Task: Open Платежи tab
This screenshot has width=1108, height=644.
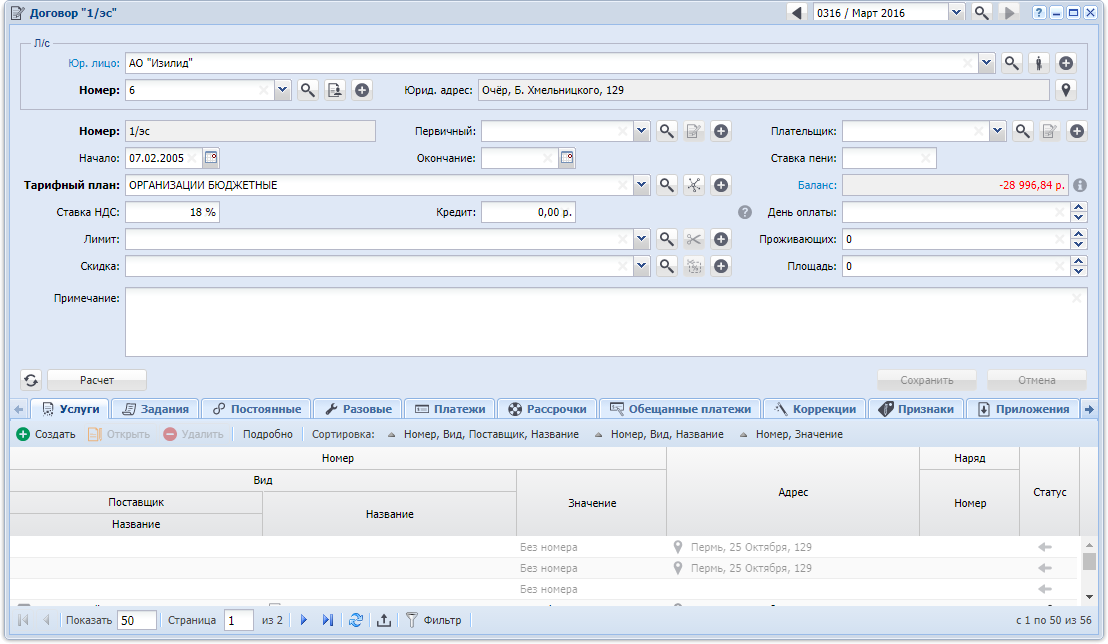Action: coord(450,409)
